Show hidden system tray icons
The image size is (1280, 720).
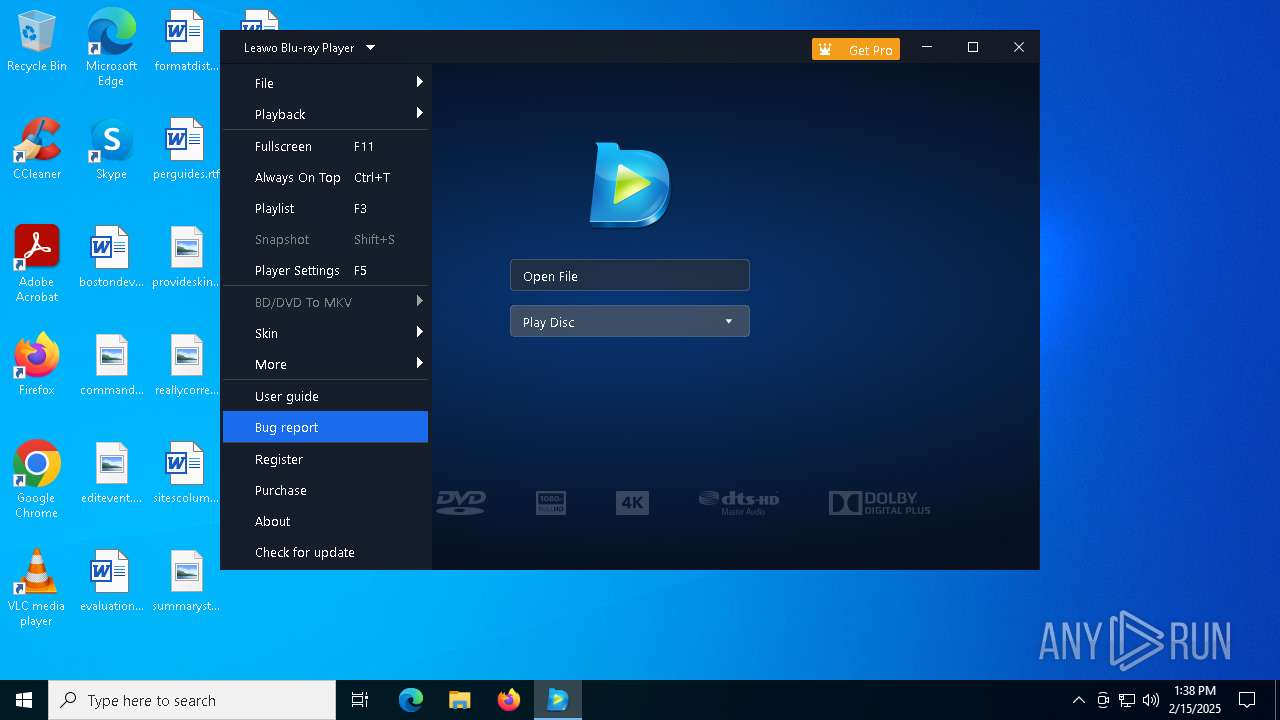pos(1078,700)
